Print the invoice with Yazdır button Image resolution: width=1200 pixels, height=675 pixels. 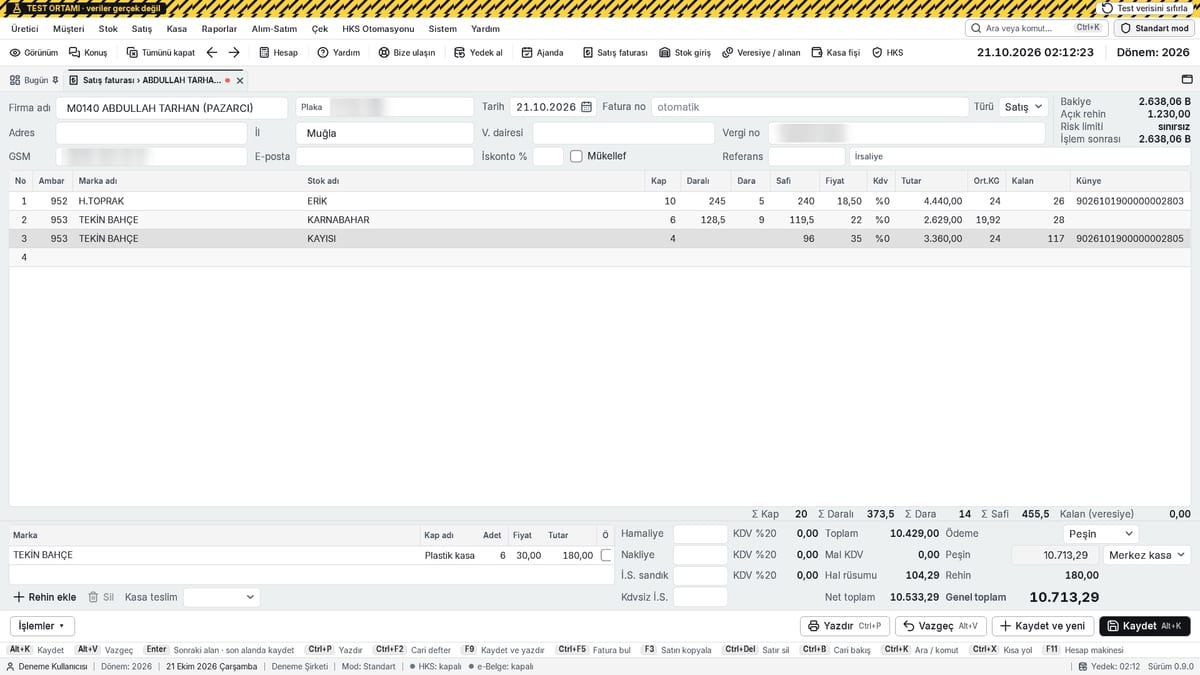click(x=845, y=626)
